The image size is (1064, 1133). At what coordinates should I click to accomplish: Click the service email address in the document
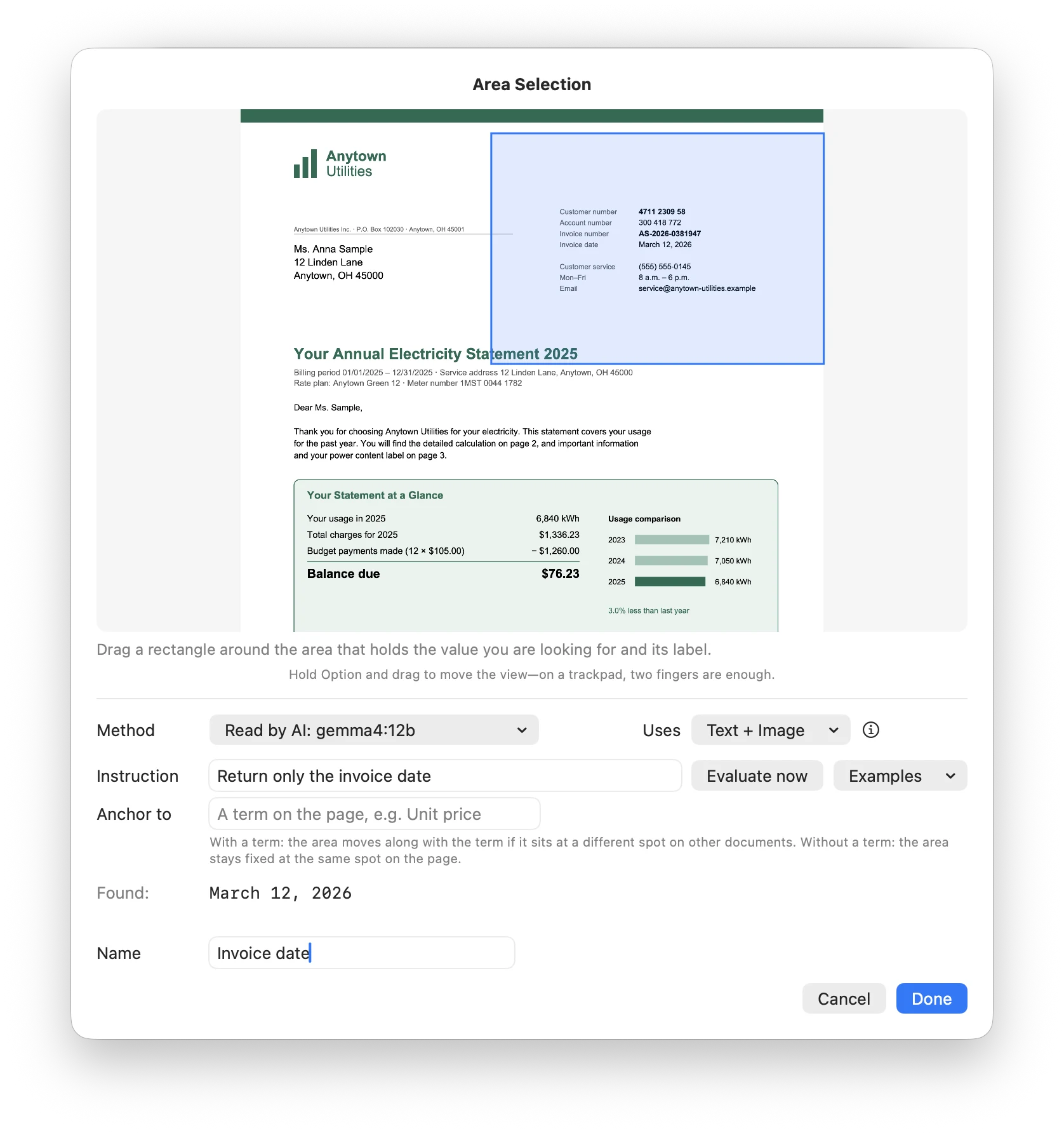coord(697,288)
